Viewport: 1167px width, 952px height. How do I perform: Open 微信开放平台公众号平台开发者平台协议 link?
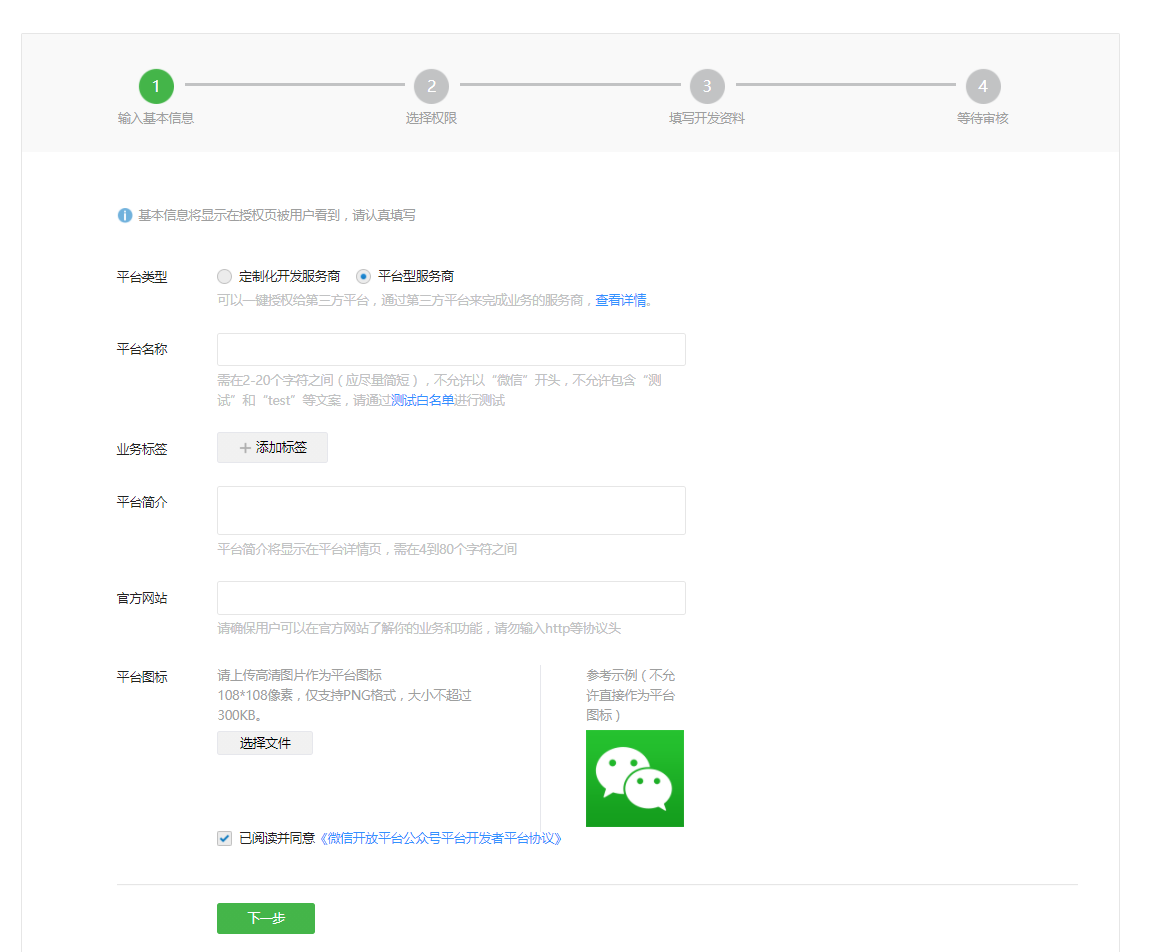point(441,838)
